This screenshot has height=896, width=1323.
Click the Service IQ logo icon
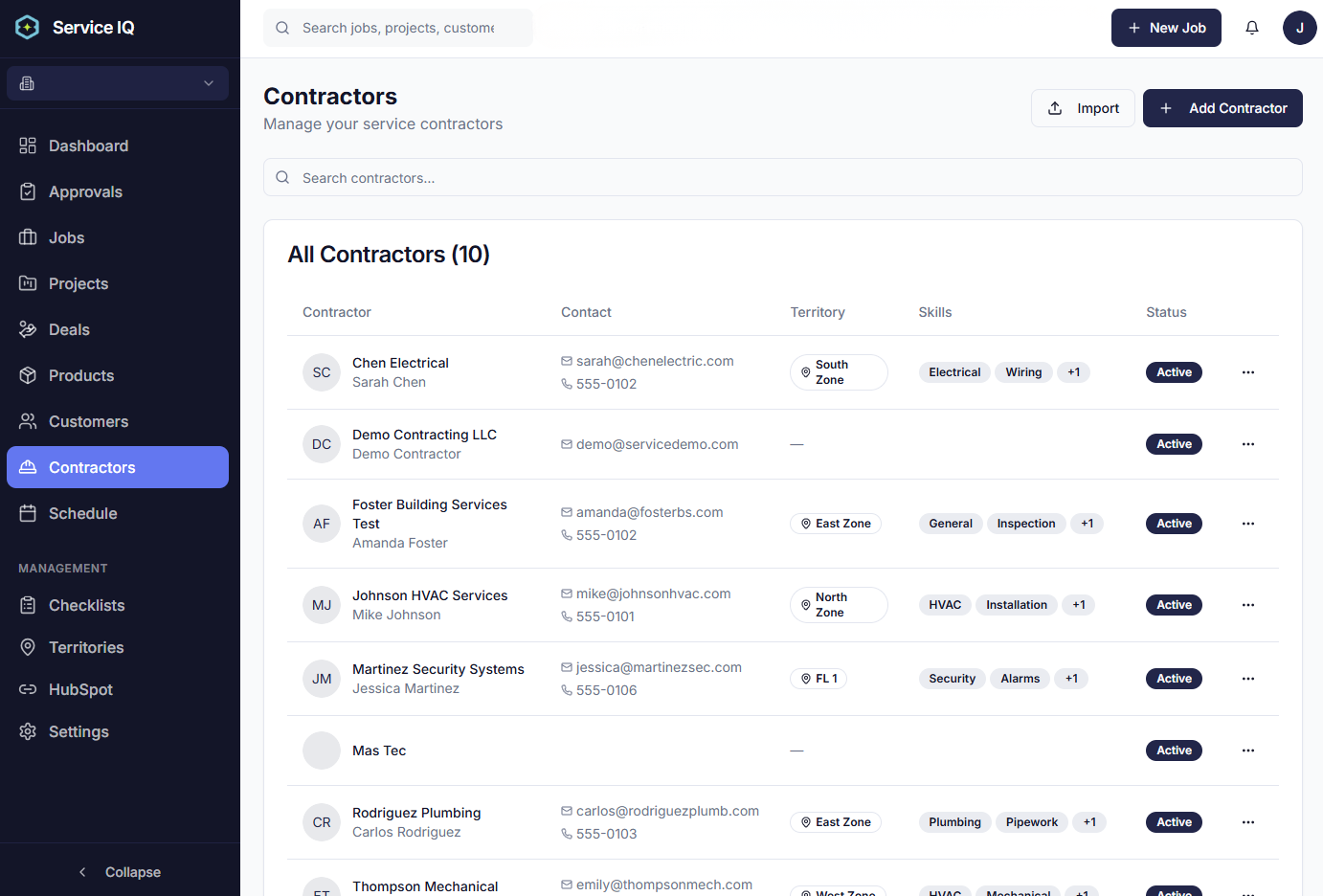point(28,28)
